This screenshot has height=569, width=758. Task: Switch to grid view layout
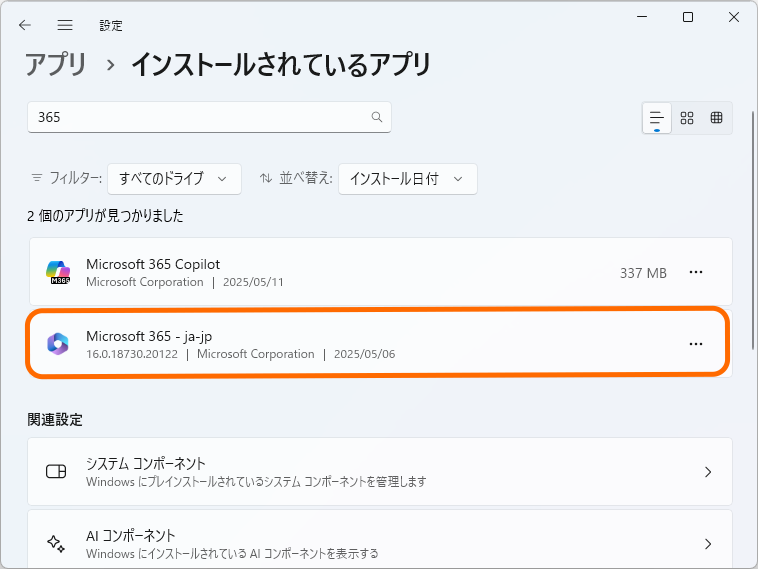coord(686,117)
